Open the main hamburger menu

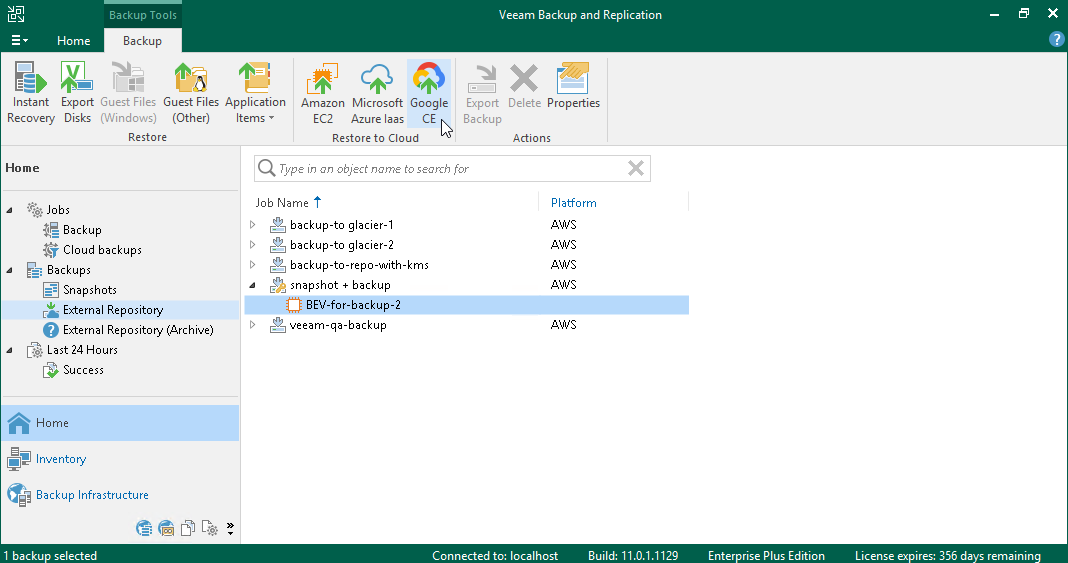click(19, 41)
